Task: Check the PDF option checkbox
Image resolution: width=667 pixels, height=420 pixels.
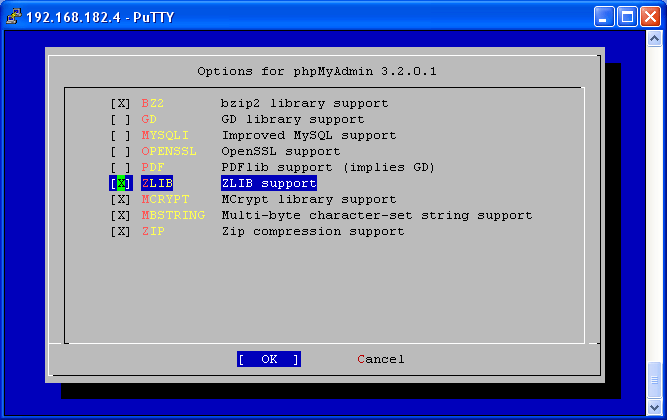Action: (x=121, y=167)
